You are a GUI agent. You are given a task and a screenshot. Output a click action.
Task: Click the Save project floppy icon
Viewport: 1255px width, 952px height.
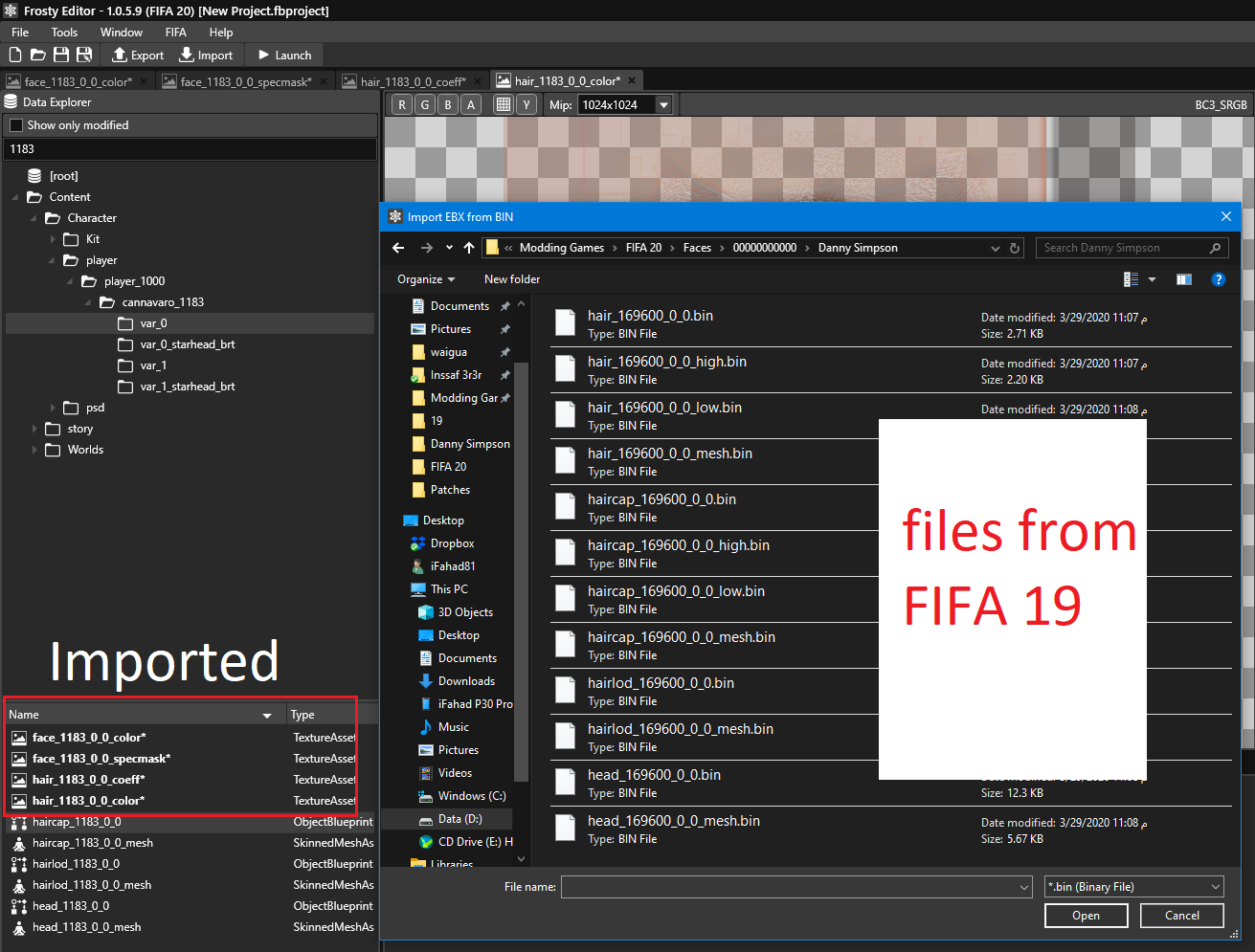click(61, 55)
